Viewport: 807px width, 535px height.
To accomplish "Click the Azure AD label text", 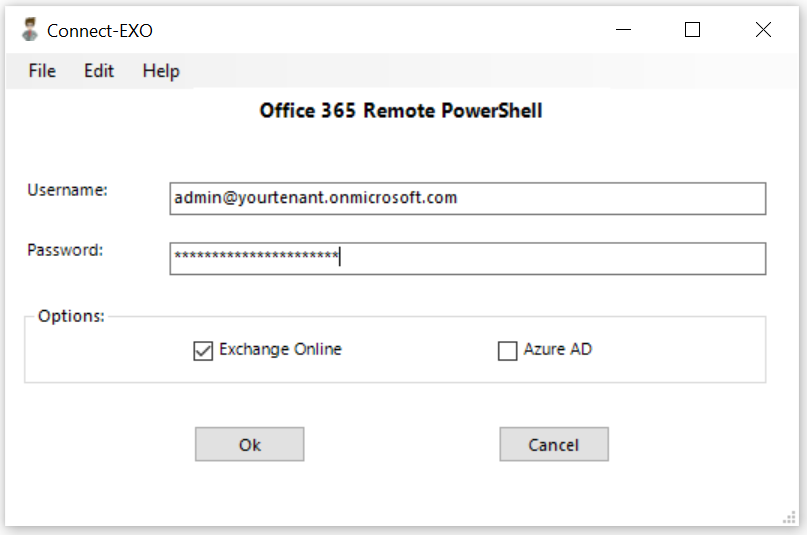I will pos(558,349).
